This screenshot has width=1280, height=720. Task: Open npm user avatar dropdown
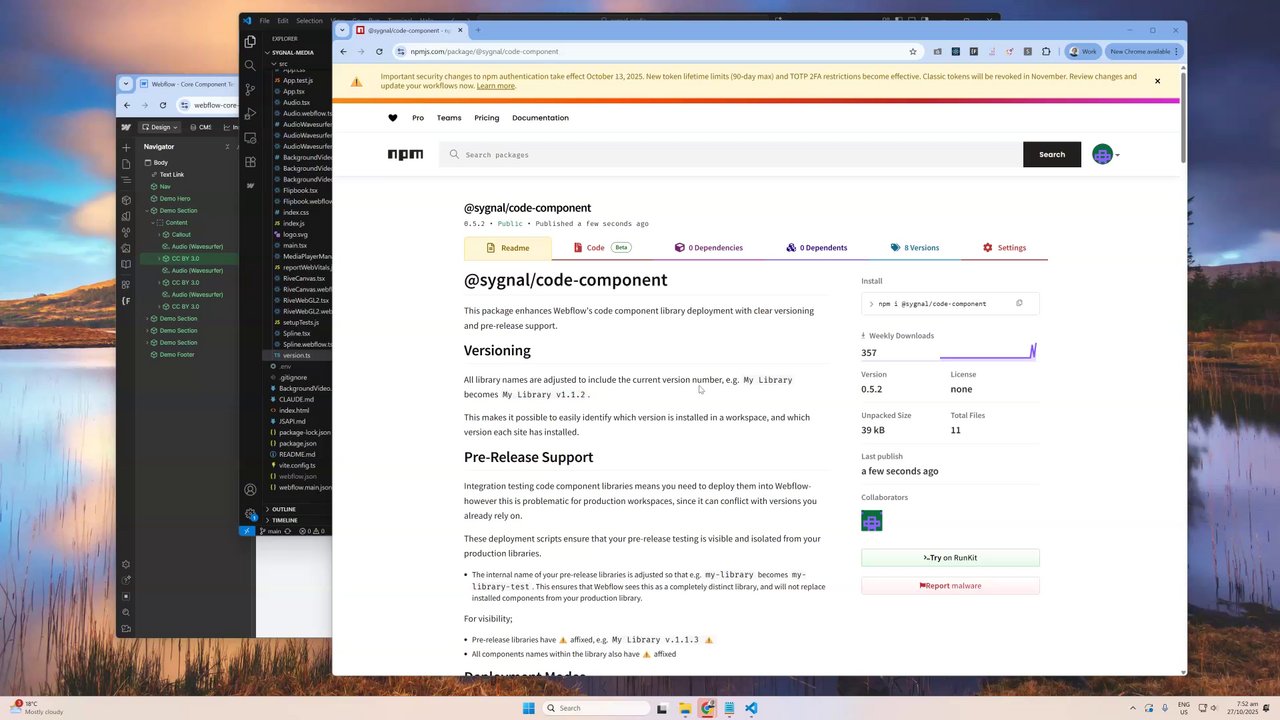[1105, 154]
